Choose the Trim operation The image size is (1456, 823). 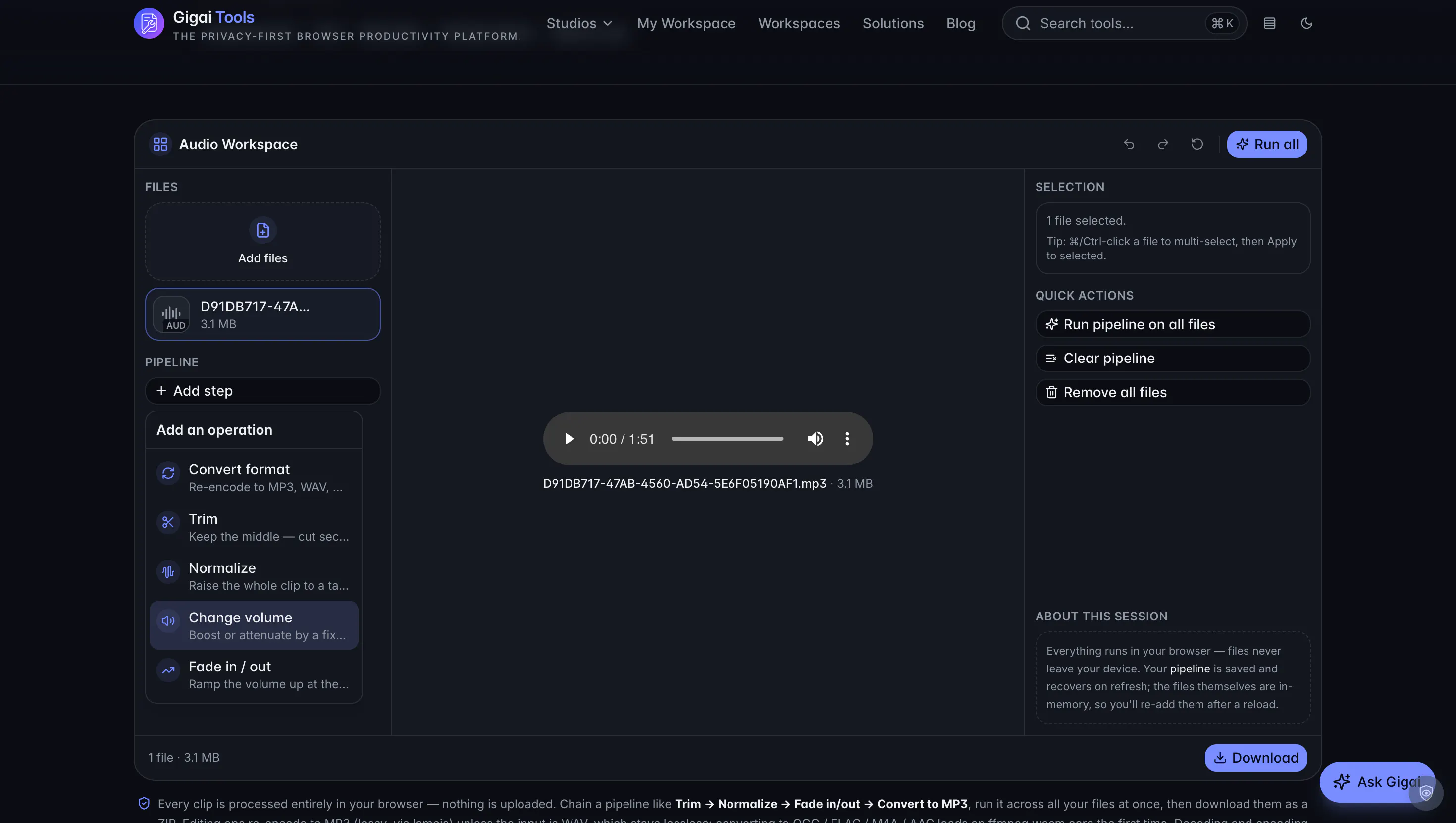(x=254, y=527)
